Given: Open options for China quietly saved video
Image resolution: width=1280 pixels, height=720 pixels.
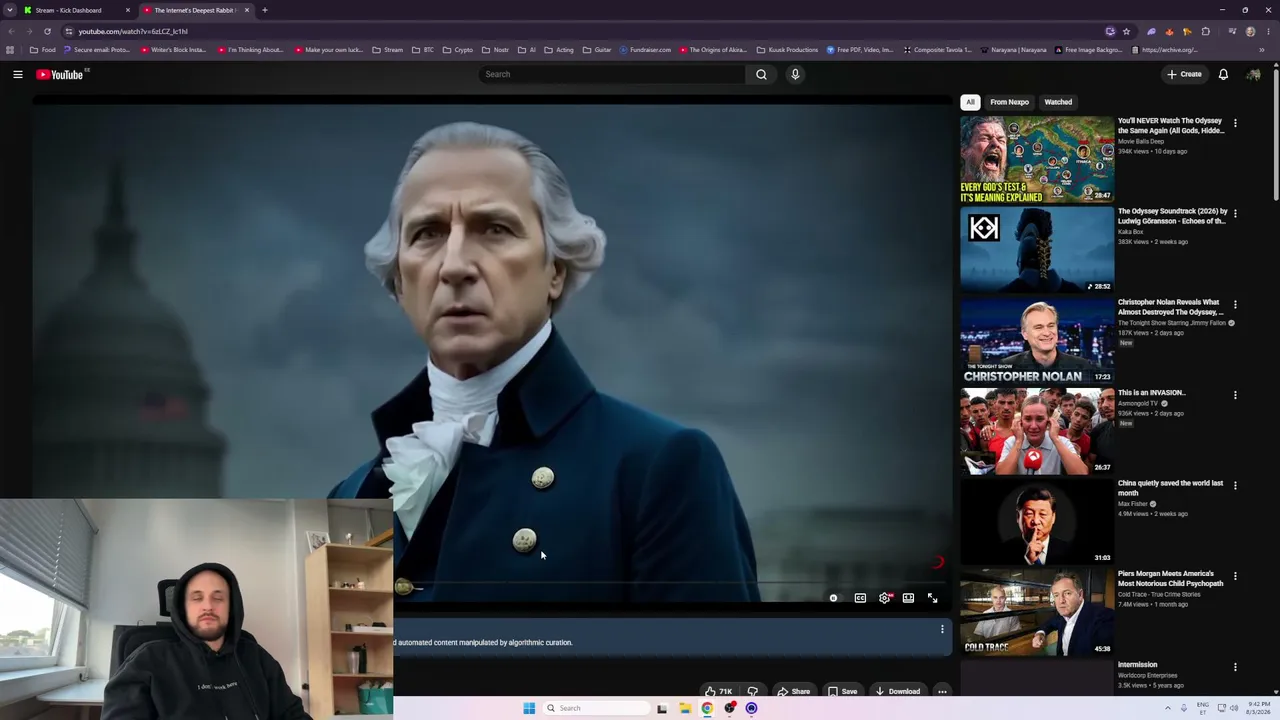Looking at the screenshot, I should pos(1235,485).
